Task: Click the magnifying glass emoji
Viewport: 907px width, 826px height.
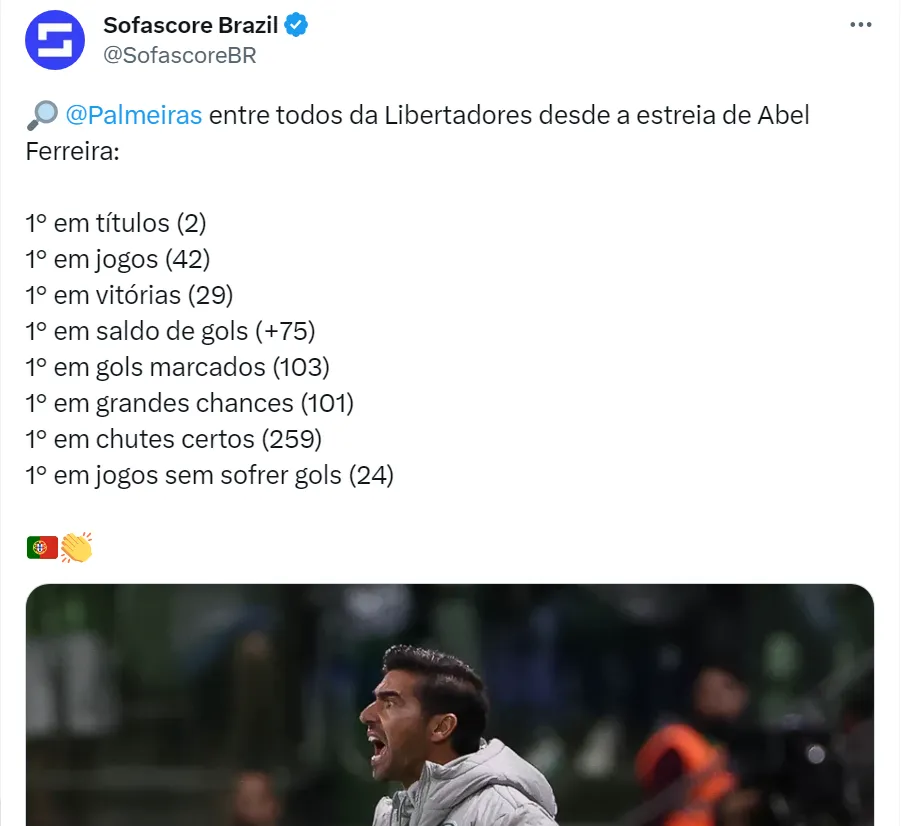Action: point(41,116)
